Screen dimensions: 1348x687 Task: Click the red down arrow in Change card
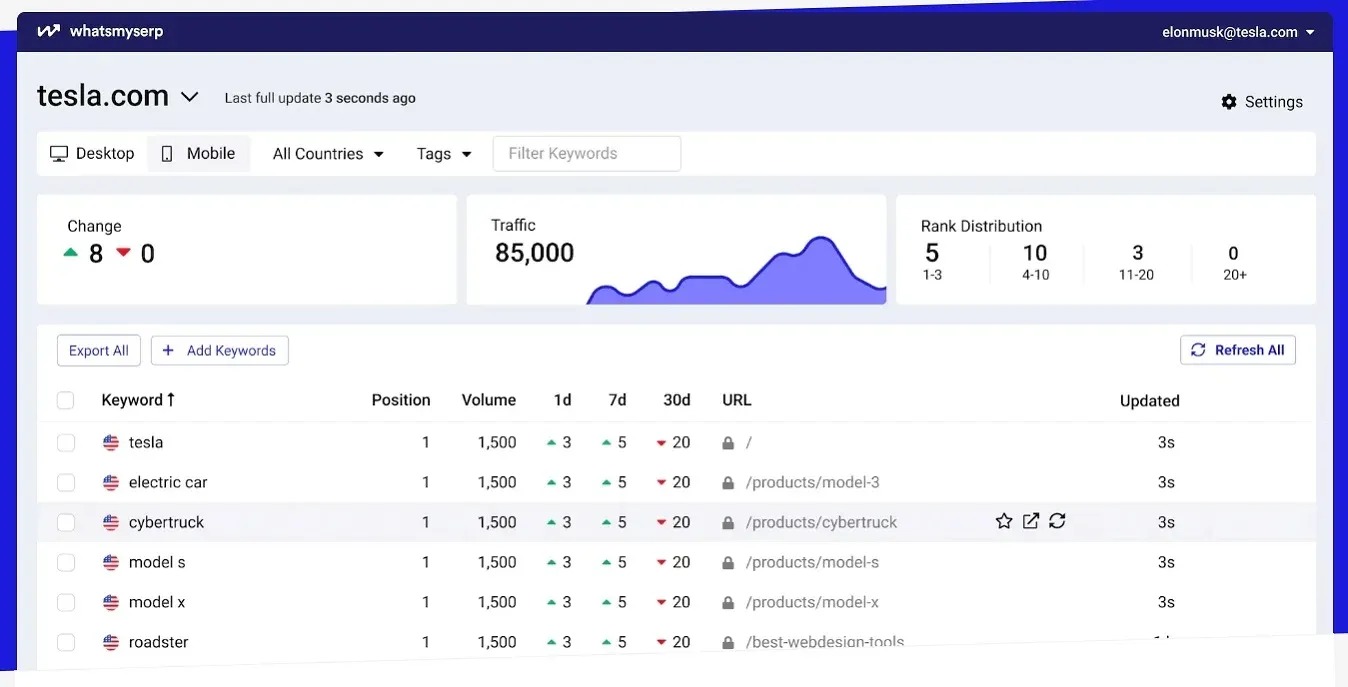click(x=123, y=253)
